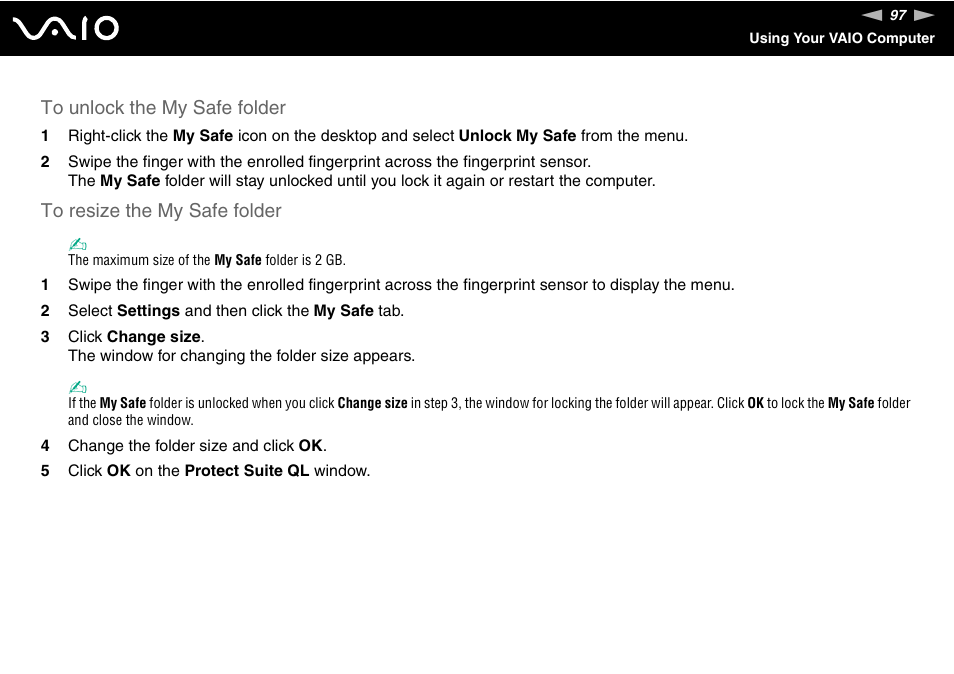Image resolution: width=954 pixels, height=674 pixels.
Task: Click the VAIO logo
Action: tap(66, 29)
